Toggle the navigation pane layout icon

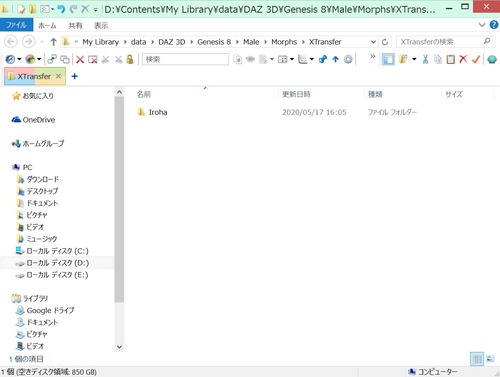click(388, 59)
